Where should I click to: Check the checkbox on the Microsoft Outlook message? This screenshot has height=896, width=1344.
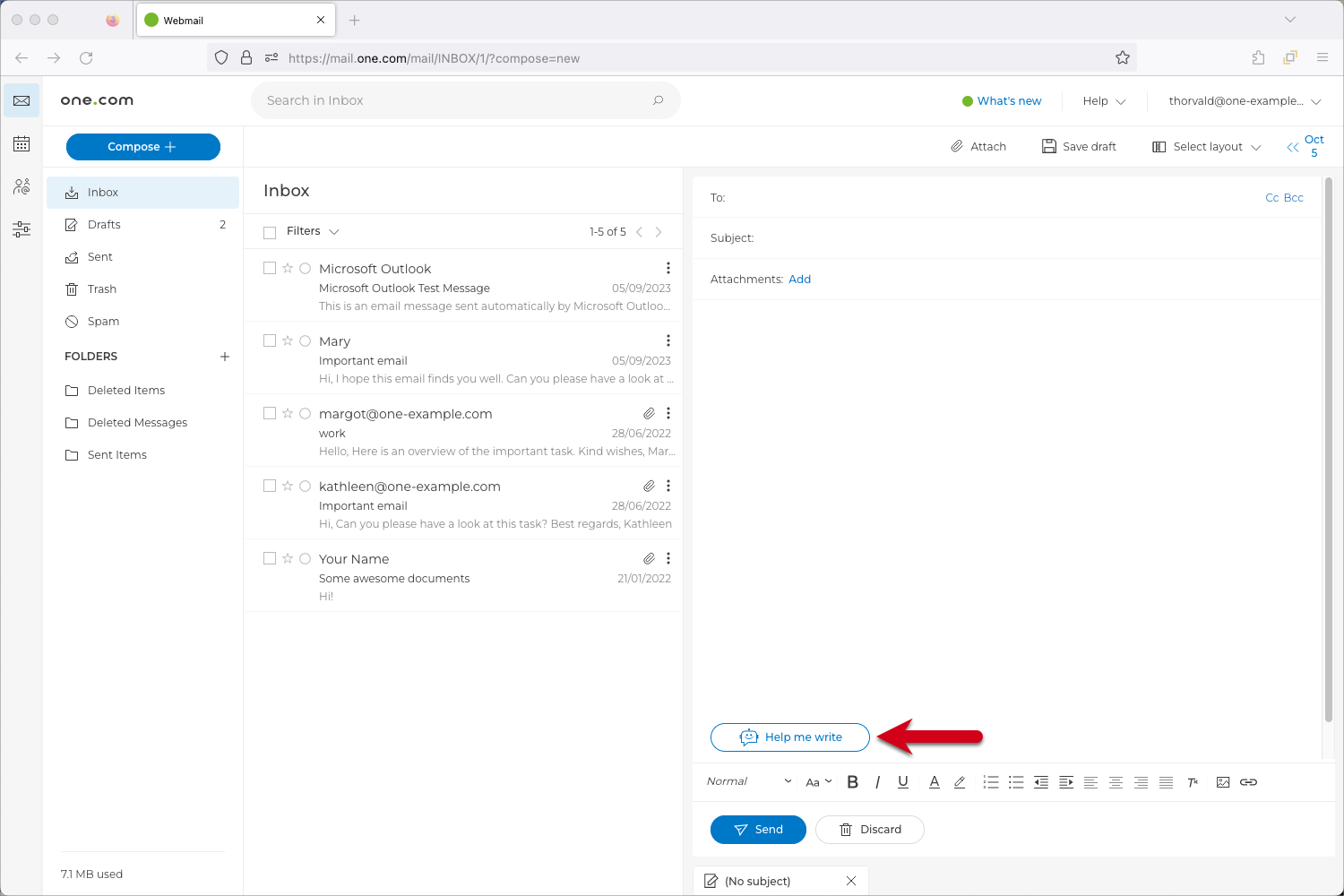(269, 267)
